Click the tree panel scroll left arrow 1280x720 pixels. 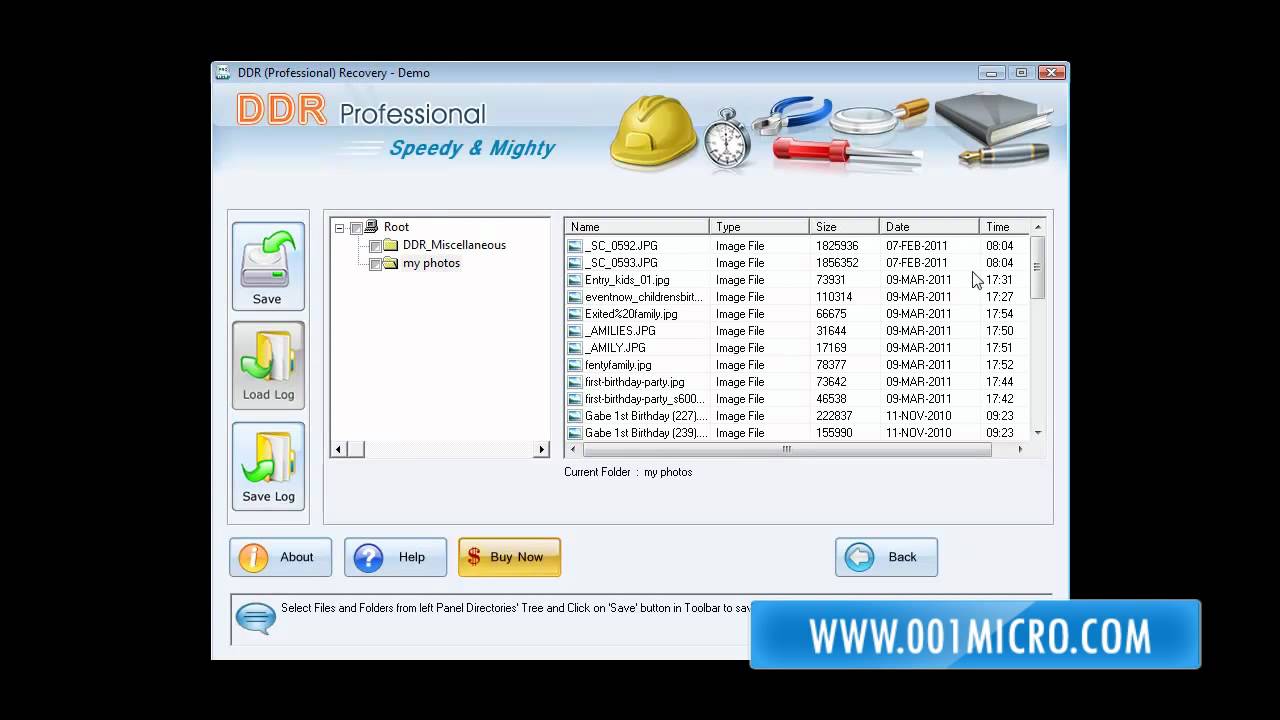point(338,450)
